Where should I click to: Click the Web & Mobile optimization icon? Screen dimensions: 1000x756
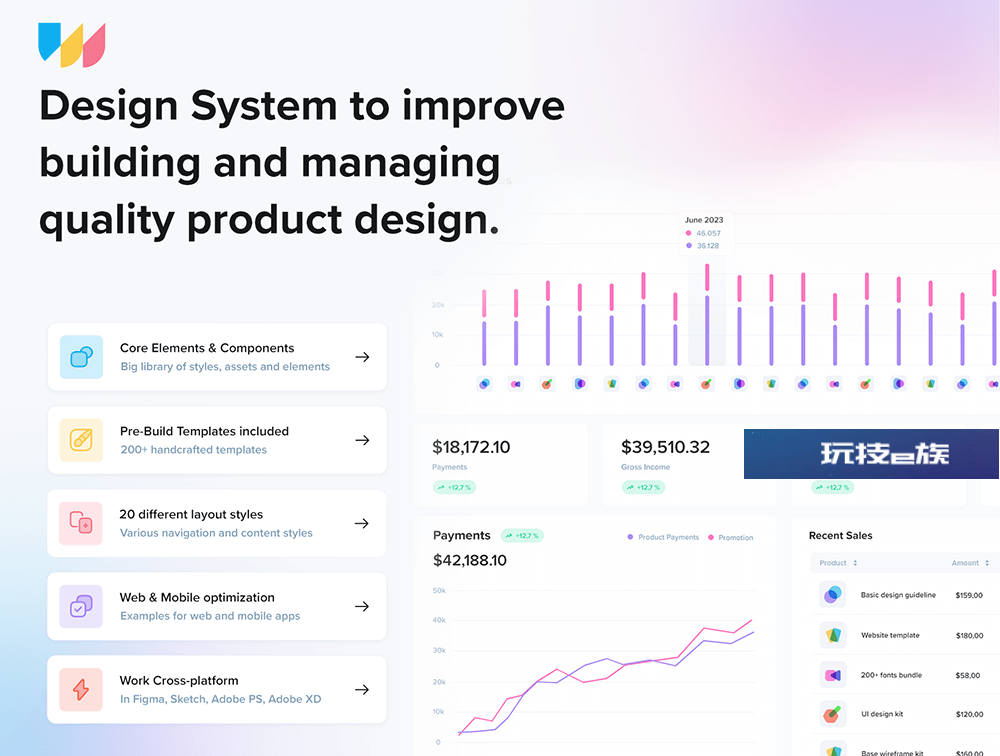[x=81, y=606]
